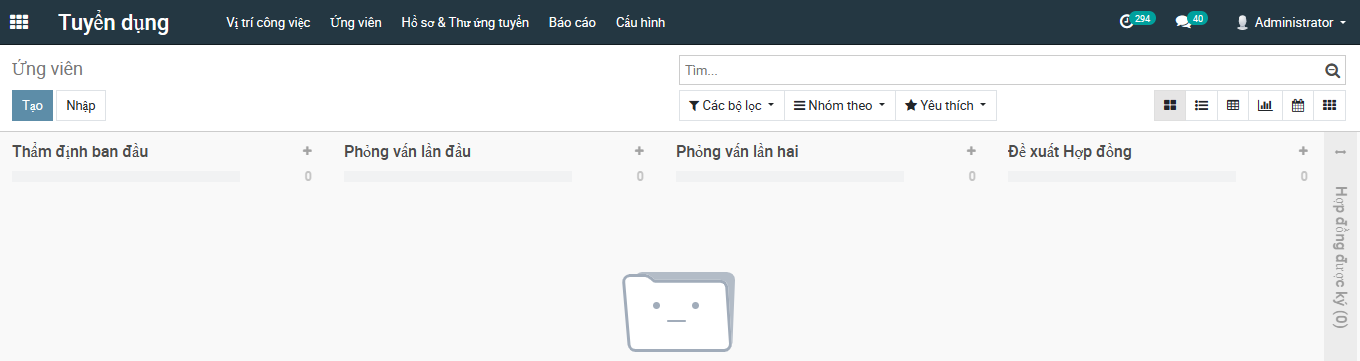Open the Nhóm theo dropdown
This screenshot has height=361, width=1360.
pos(839,105)
